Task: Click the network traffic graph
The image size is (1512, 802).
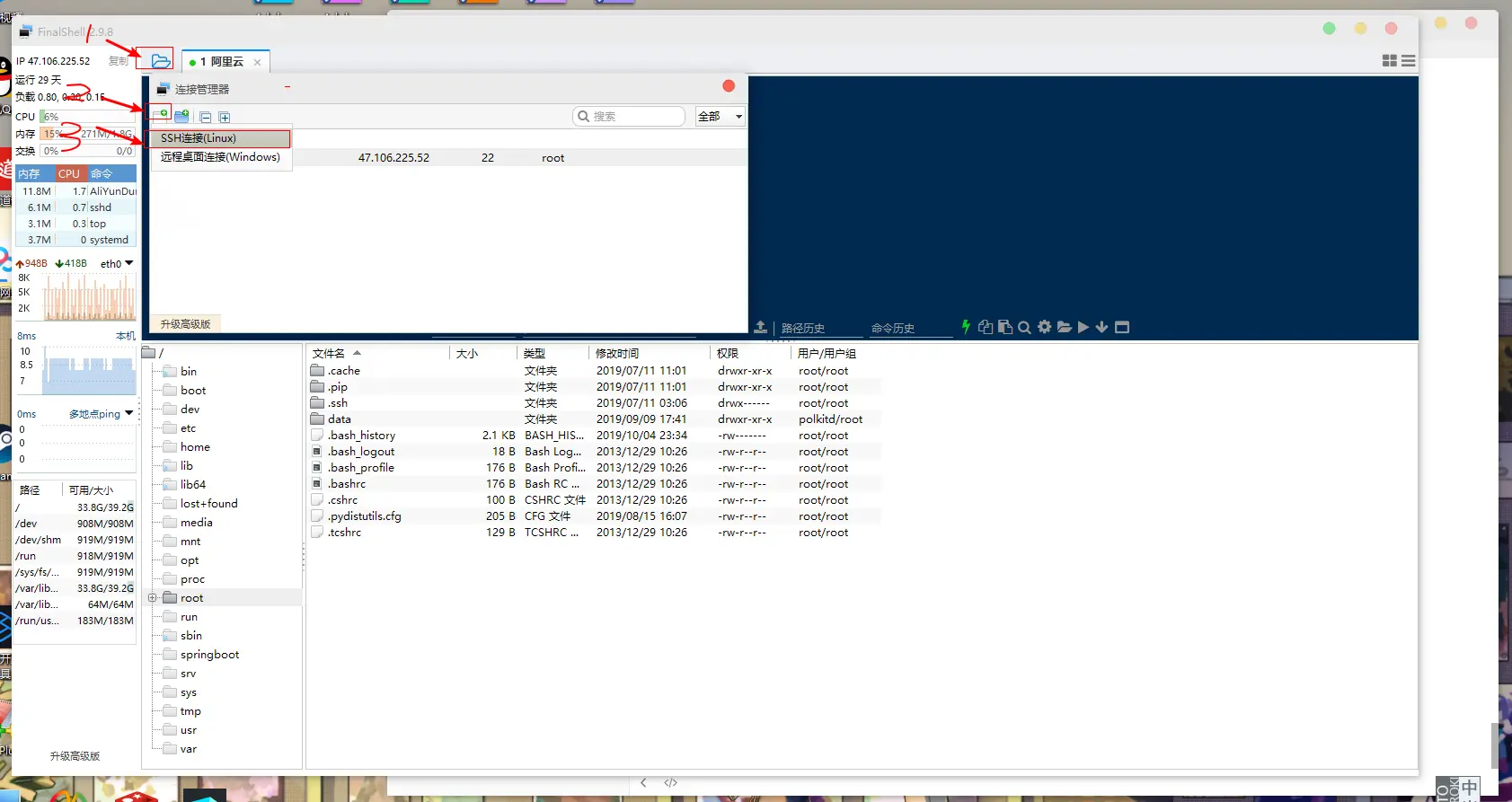Action: click(89, 297)
